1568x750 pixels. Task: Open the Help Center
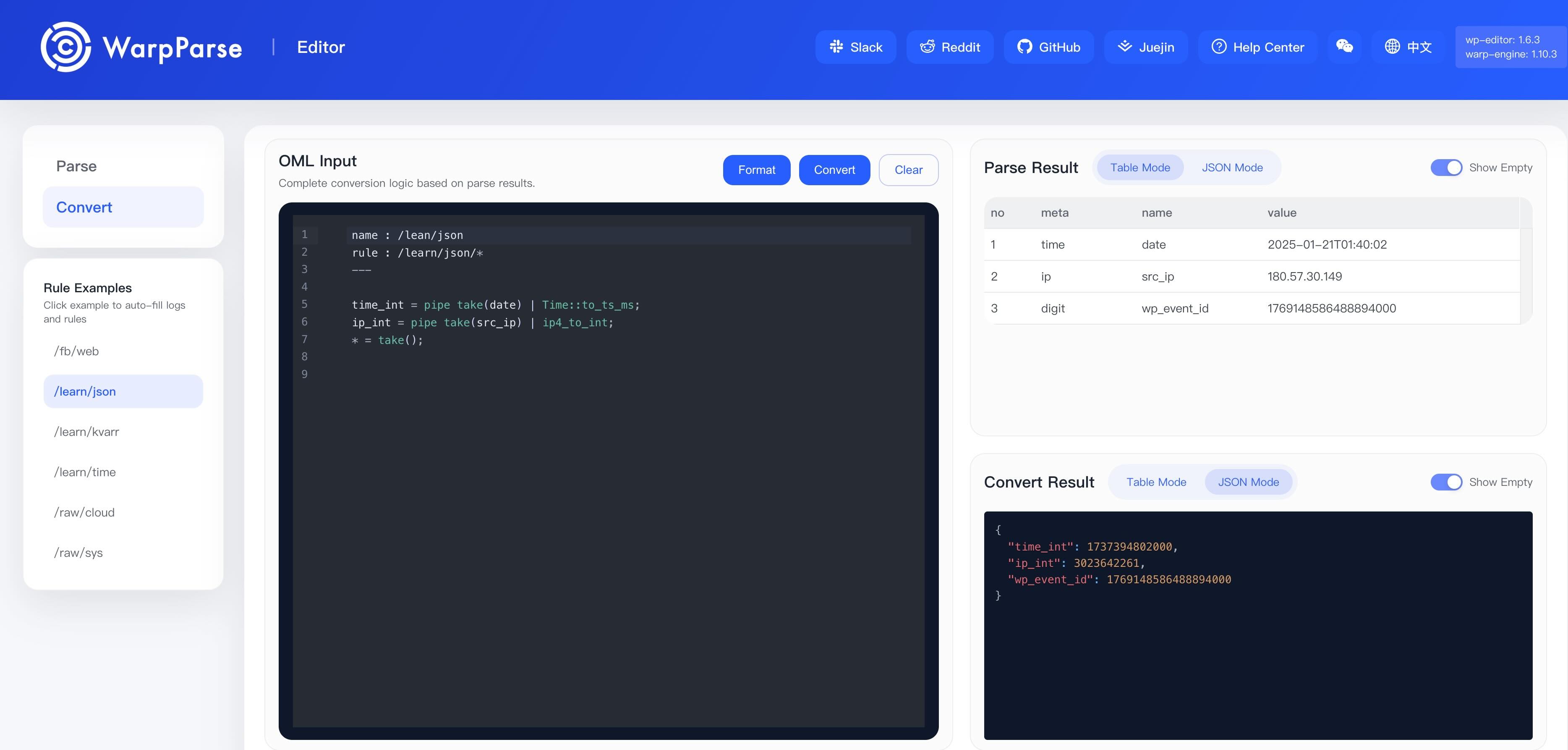click(x=1257, y=47)
